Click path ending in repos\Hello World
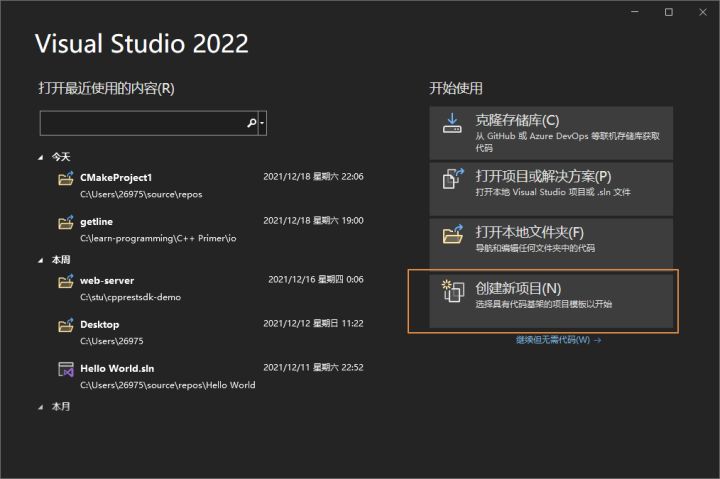Screen dimensions: 720x479 click(168, 385)
